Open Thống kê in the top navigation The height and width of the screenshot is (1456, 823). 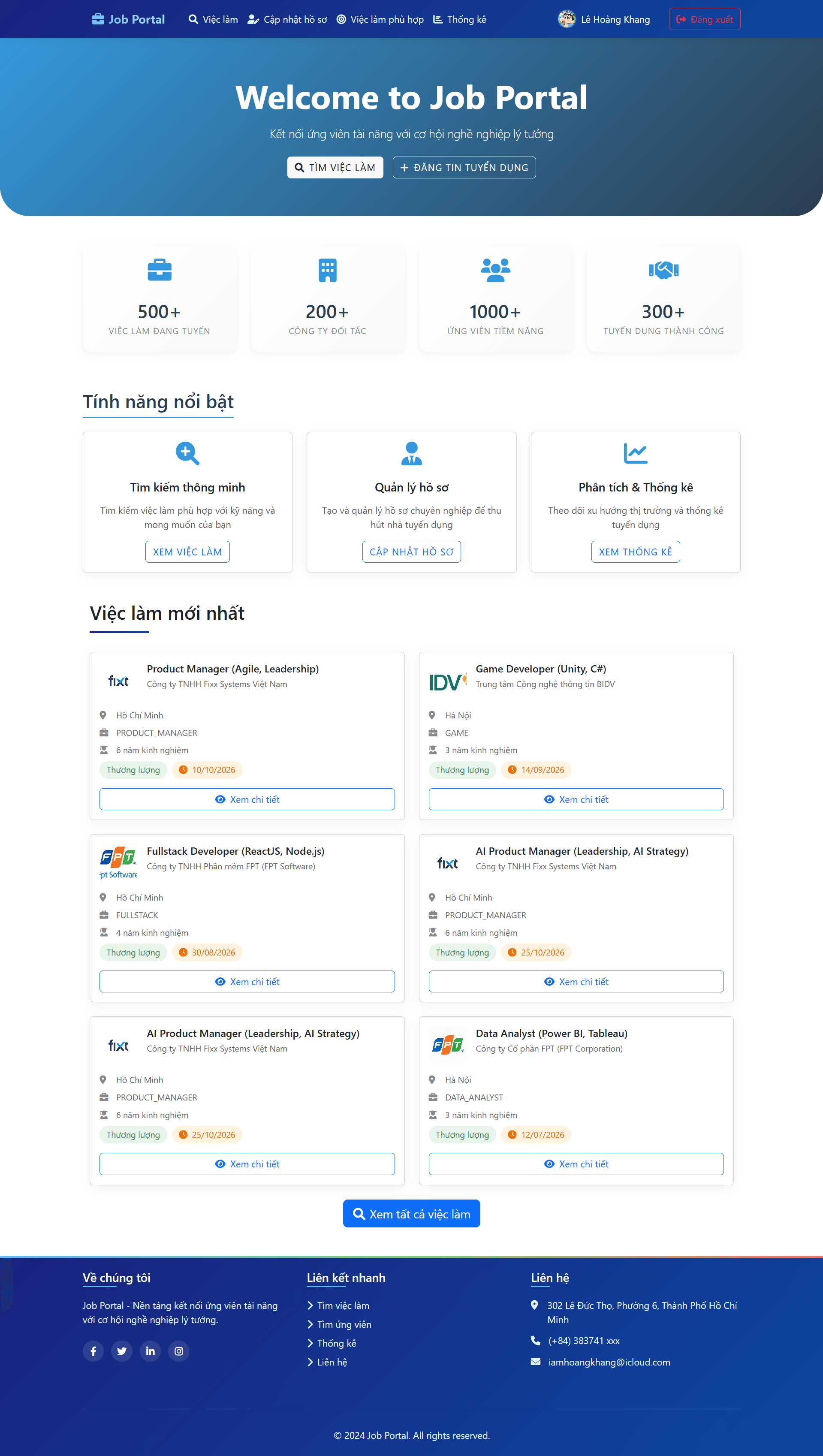pyautogui.click(x=460, y=19)
